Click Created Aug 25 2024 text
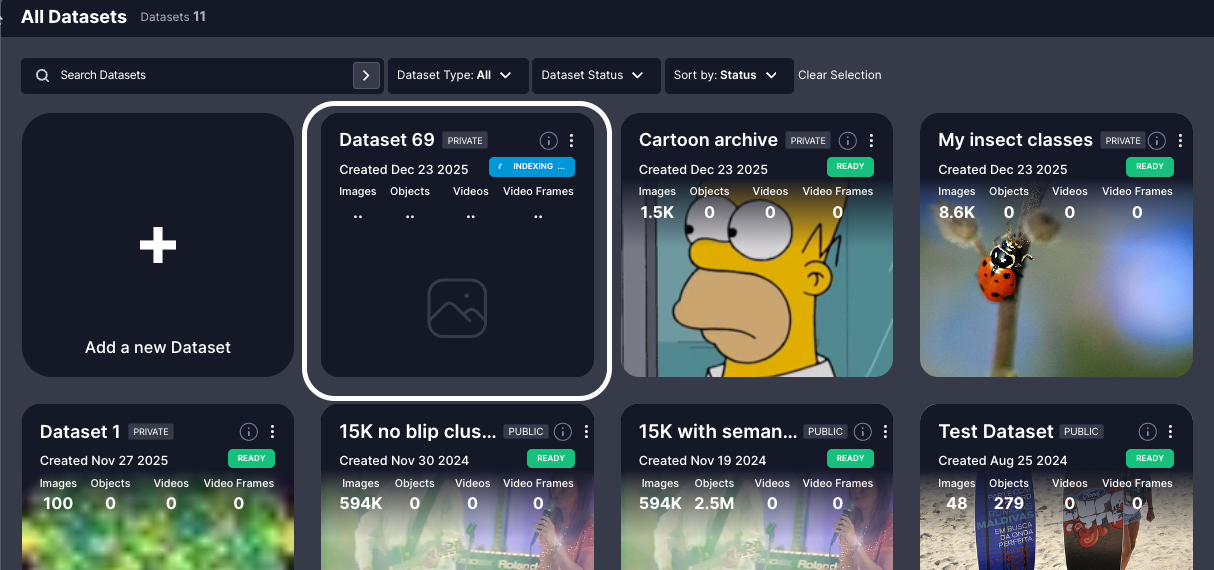Screen dimensions: 1214x570 pos(1003,461)
